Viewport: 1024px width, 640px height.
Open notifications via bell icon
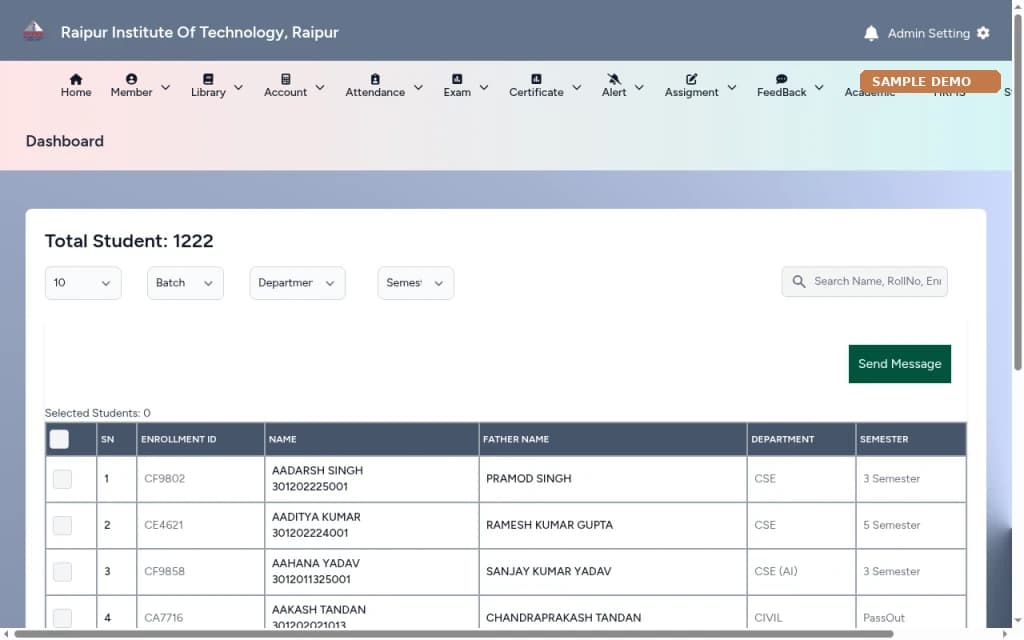[x=871, y=33]
